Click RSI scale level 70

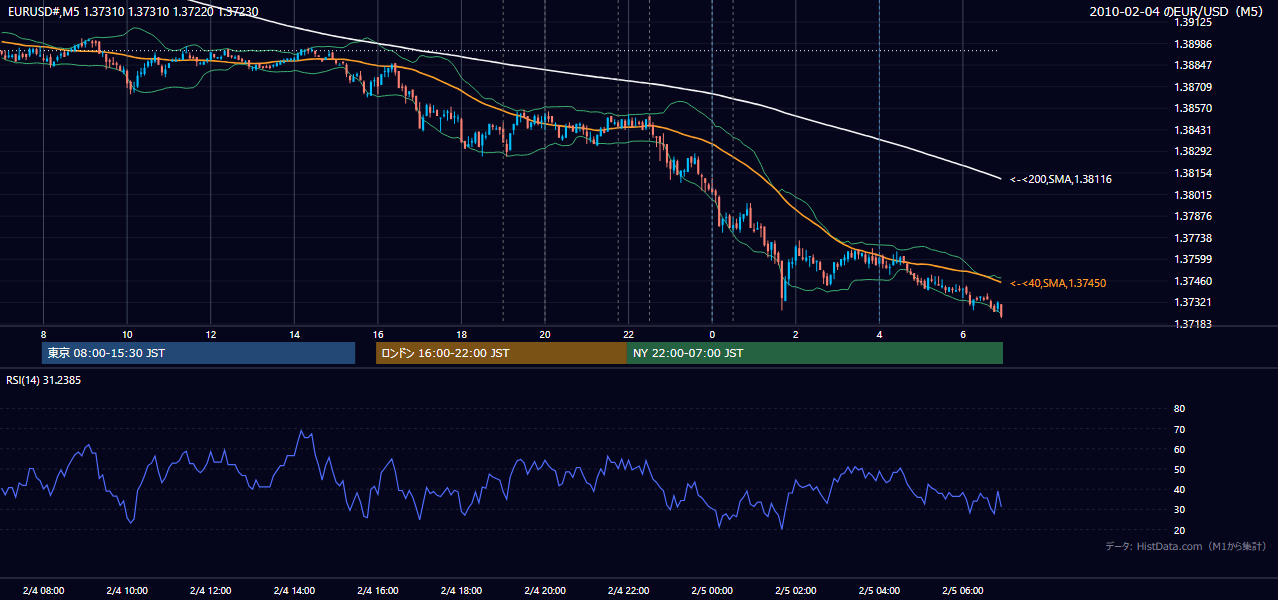coord(1179,429)
